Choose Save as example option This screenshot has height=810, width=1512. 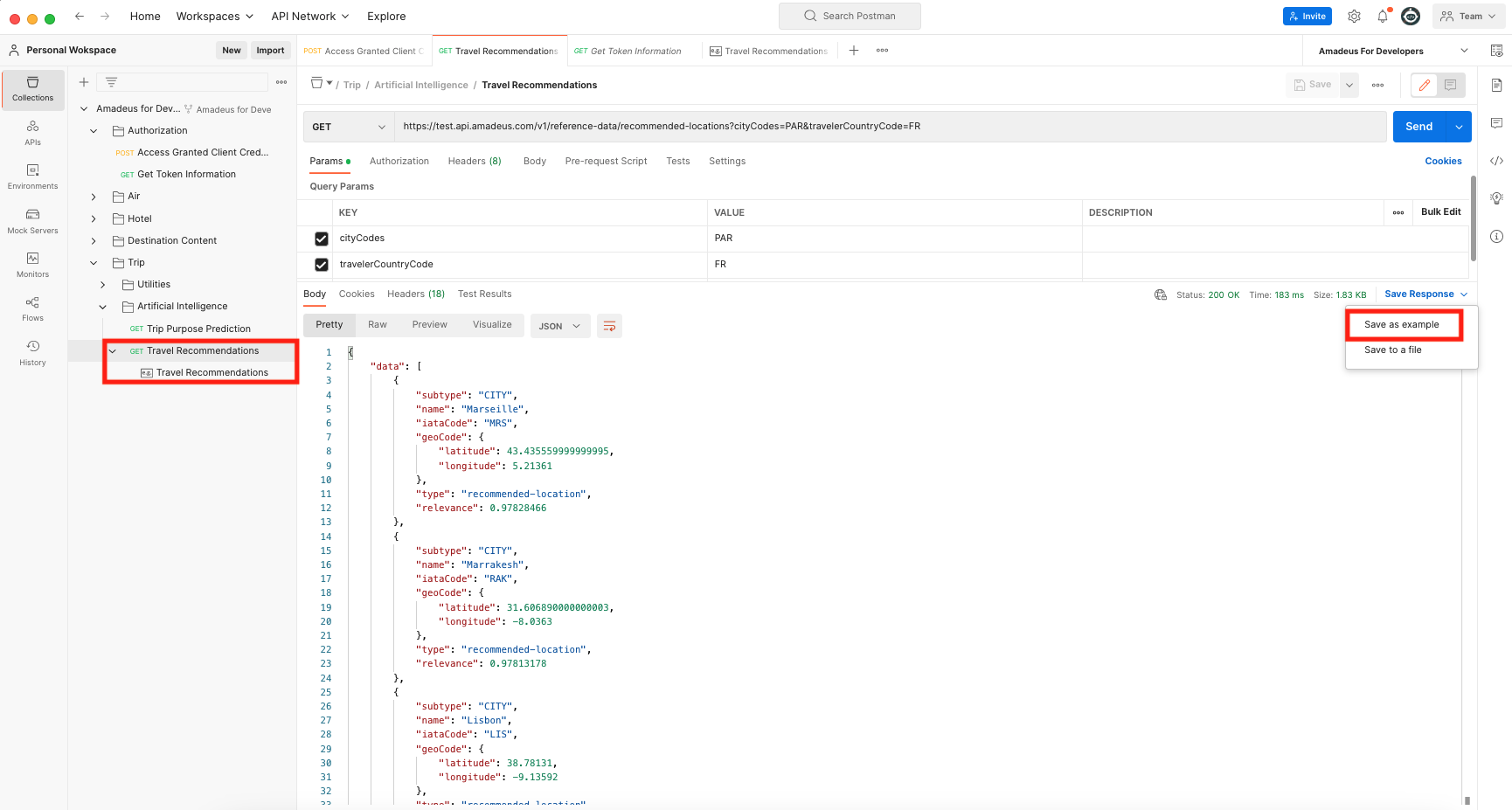(x=1402, y=325)
